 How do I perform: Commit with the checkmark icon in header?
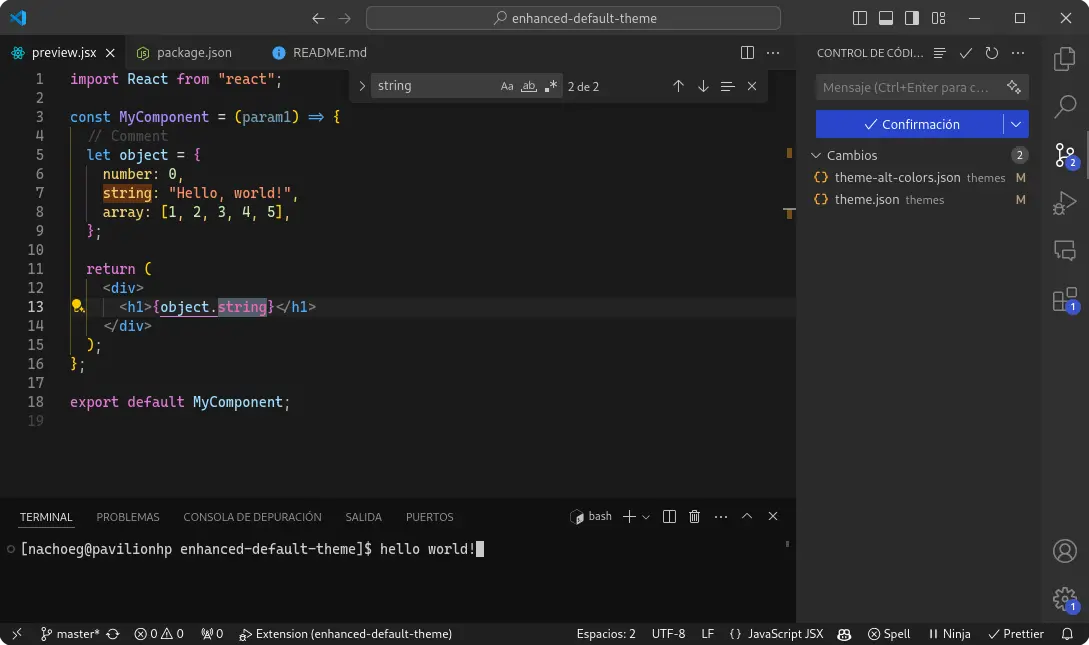pos(965,53)
